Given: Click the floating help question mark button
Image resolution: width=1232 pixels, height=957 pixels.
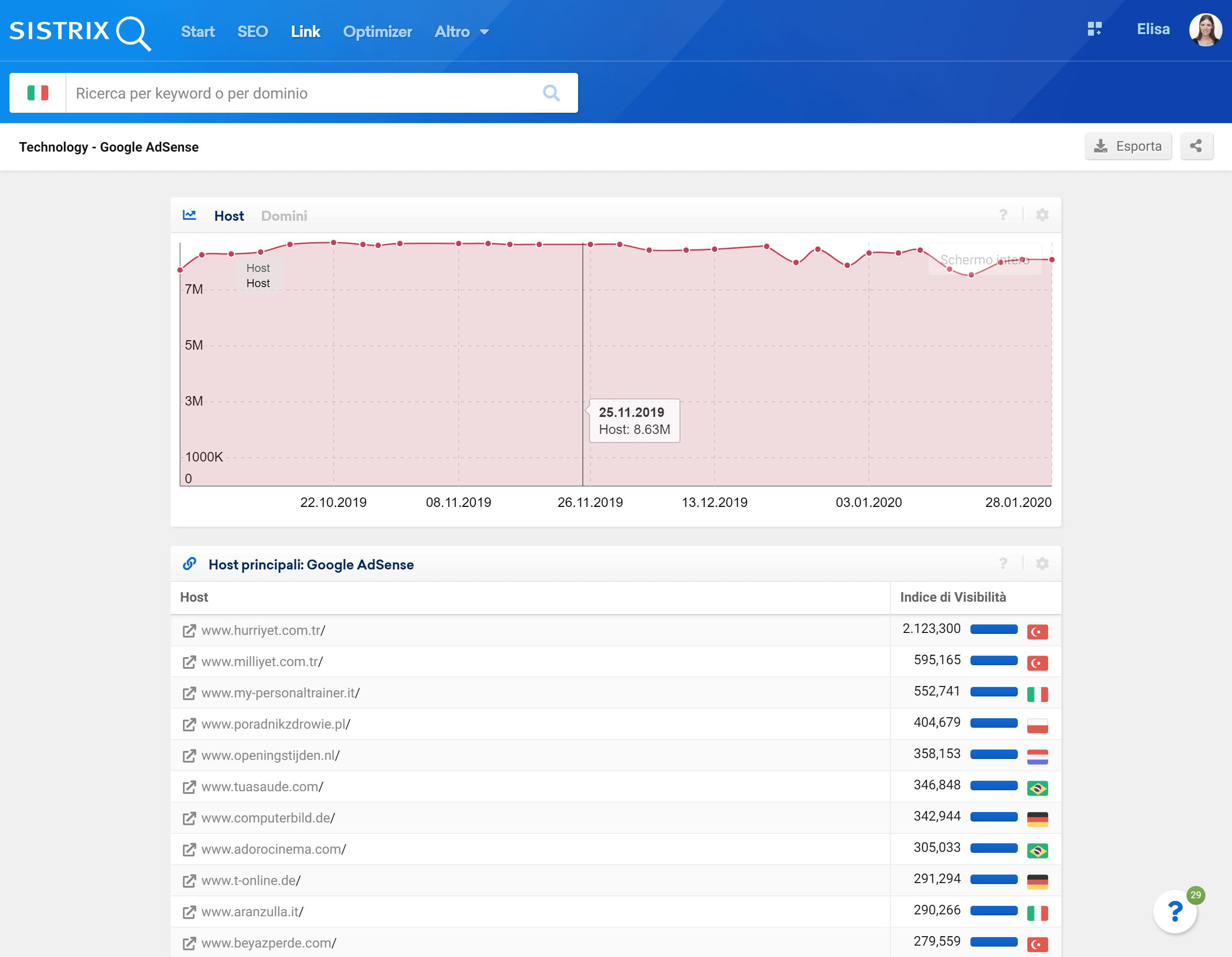Looking at the screenshot, I should point(1176,912).
